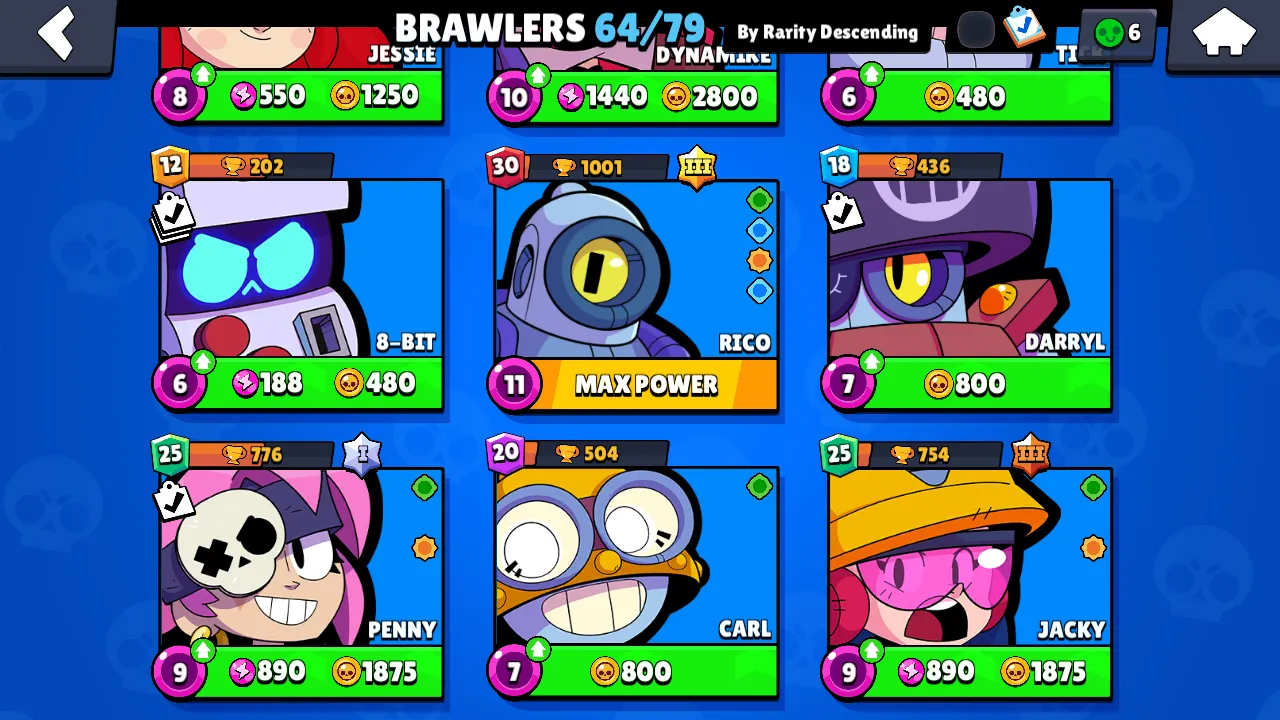The image size is (1280, 720).
Task: Go to home screen via house icon
Action: 1224,33
